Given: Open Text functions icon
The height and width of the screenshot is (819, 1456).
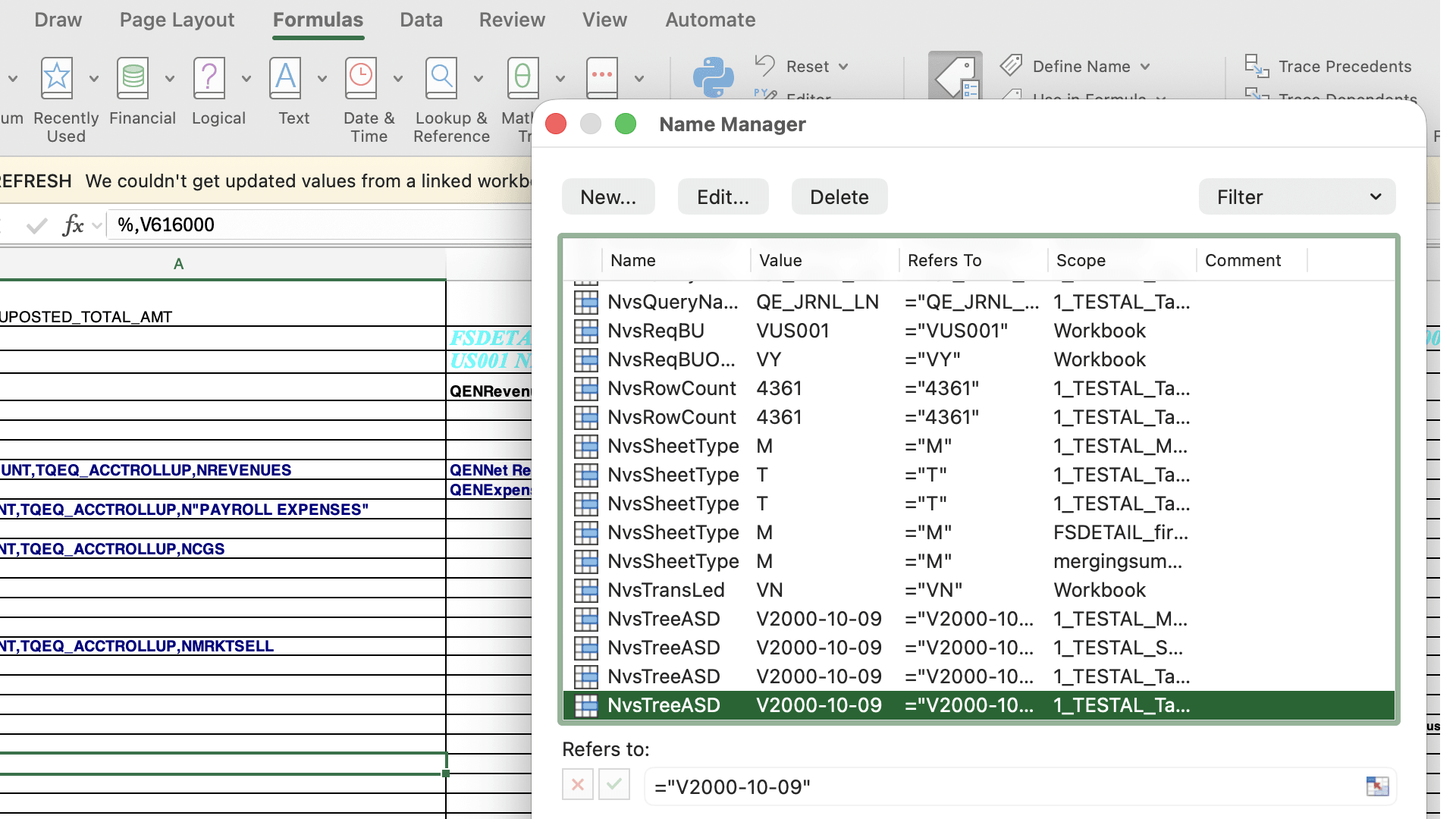Looking at the screenshot, I should click(285, 78).
